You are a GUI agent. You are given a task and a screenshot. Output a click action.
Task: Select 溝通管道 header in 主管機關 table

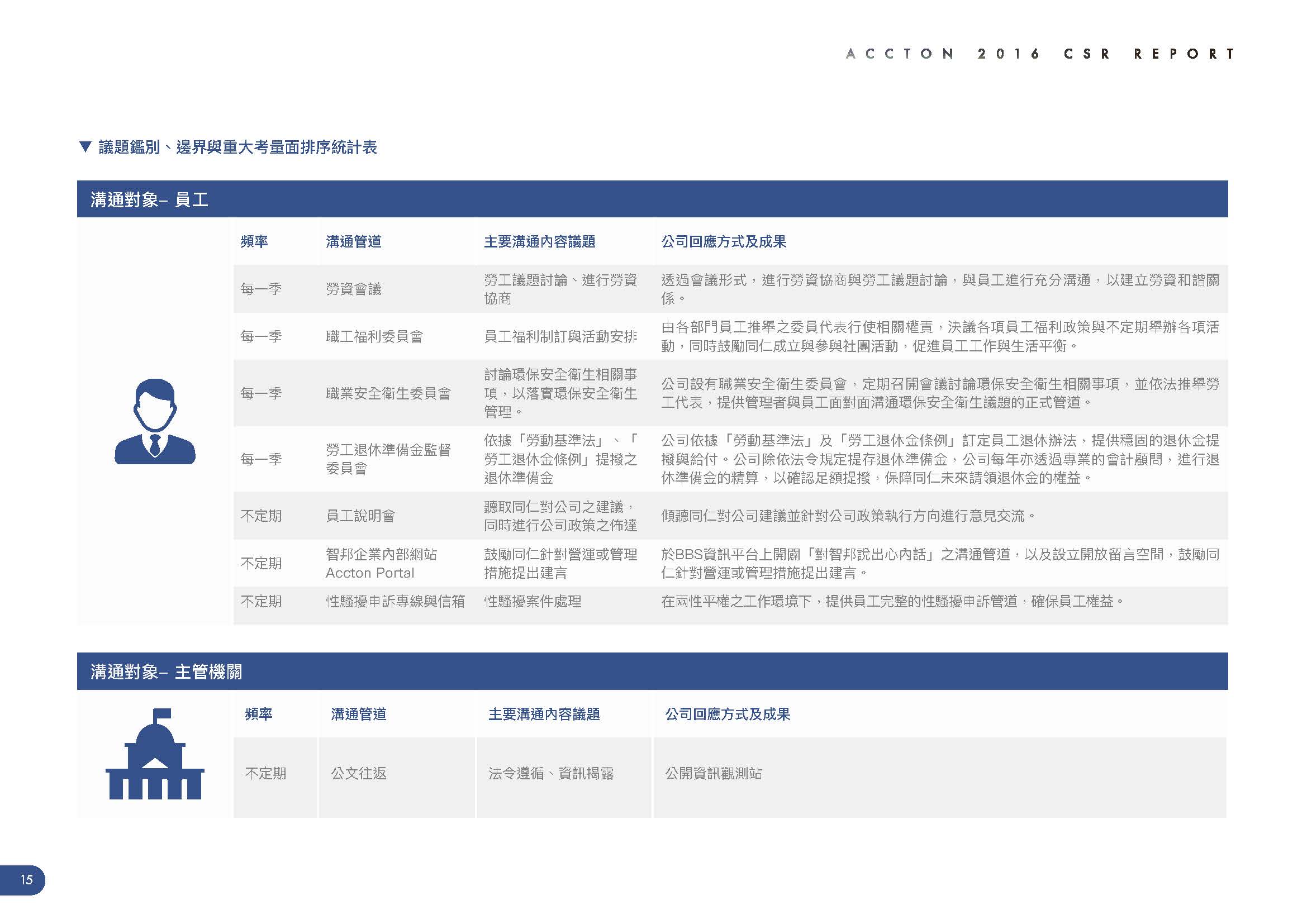pos(359,714)
